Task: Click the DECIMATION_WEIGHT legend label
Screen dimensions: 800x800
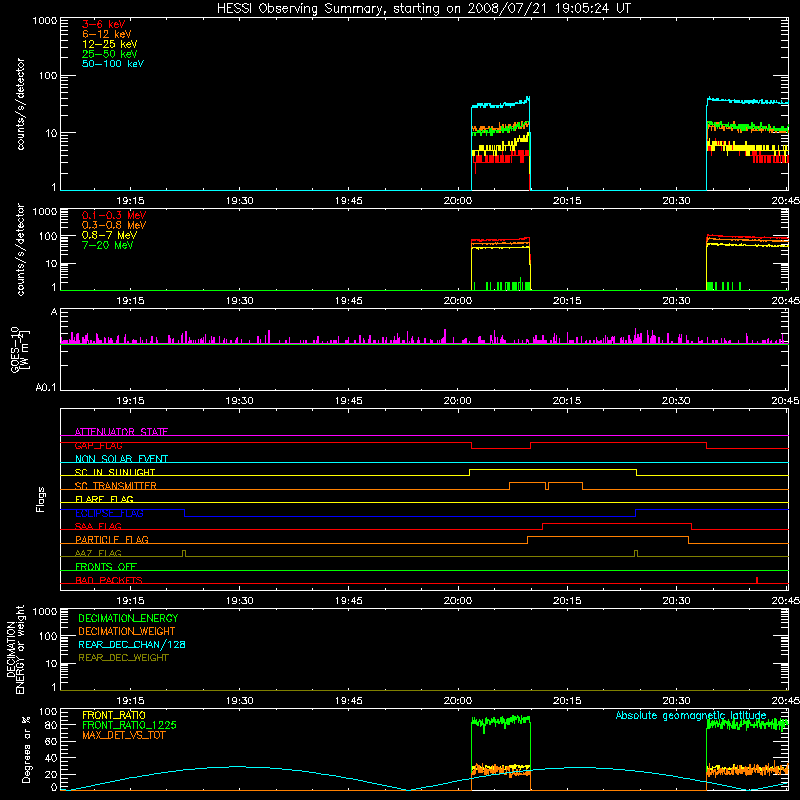Action: point(127,631)
